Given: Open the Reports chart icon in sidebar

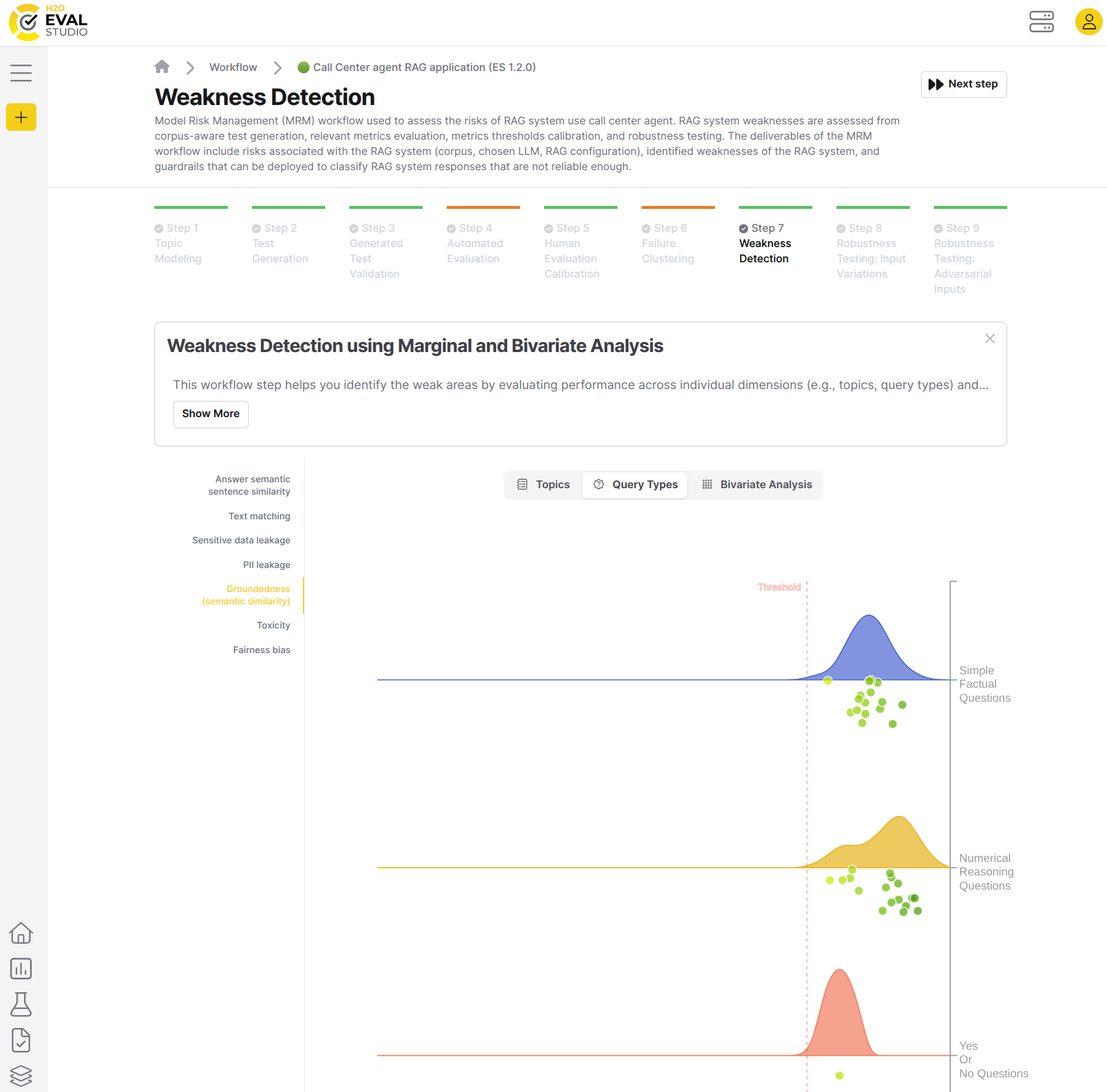Looking at the screenshot, I should click(x=21, y=969).
